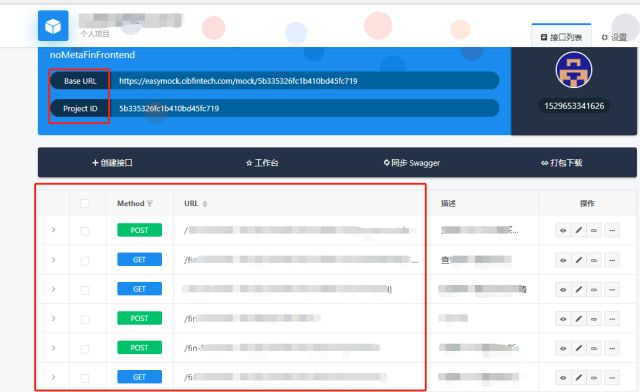This screenshot has height=392, width=640.
Task: Open the 设置 settings tab
Action: click(x=614, y=37)
